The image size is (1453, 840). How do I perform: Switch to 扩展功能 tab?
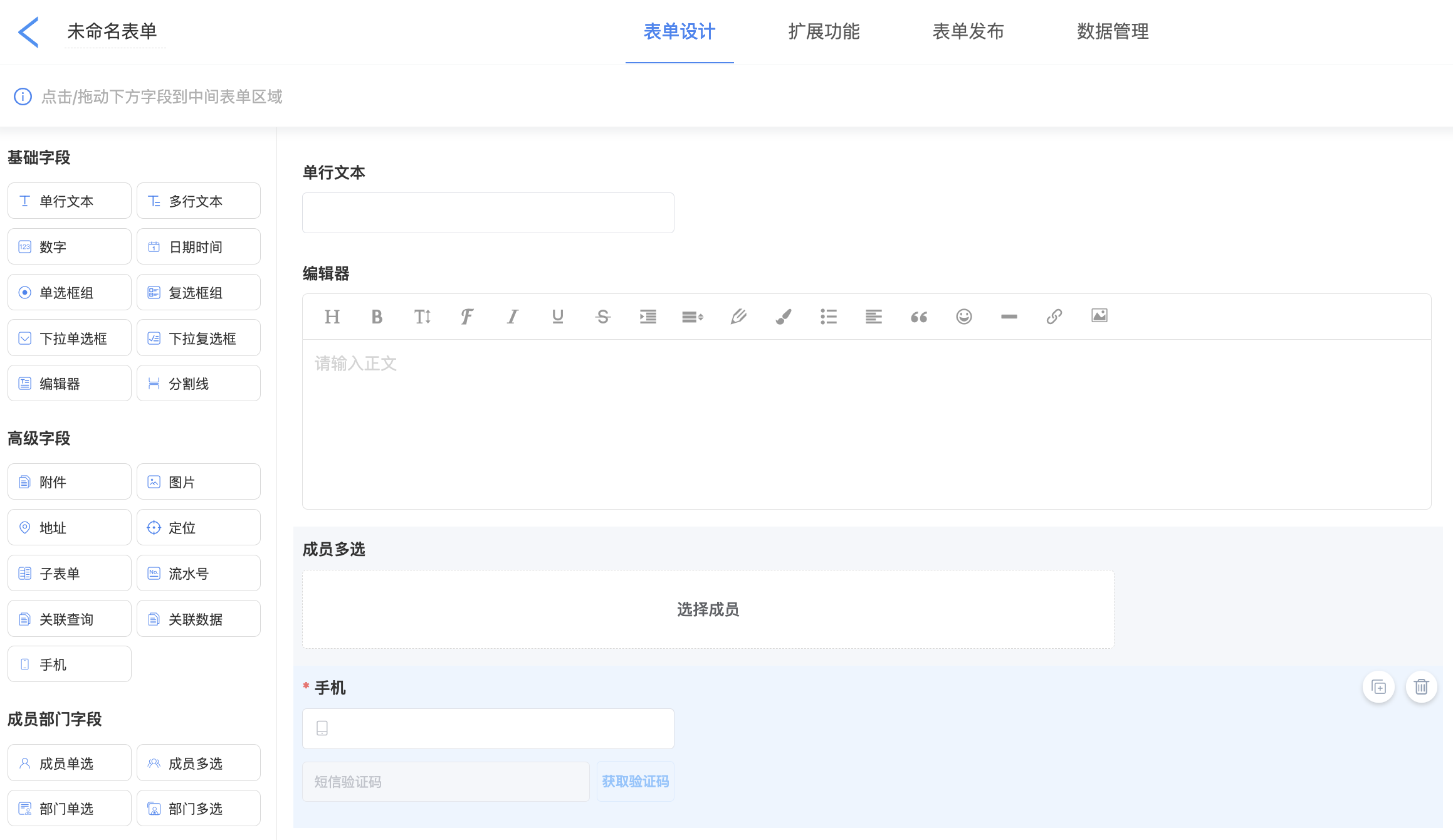(824, 31)
